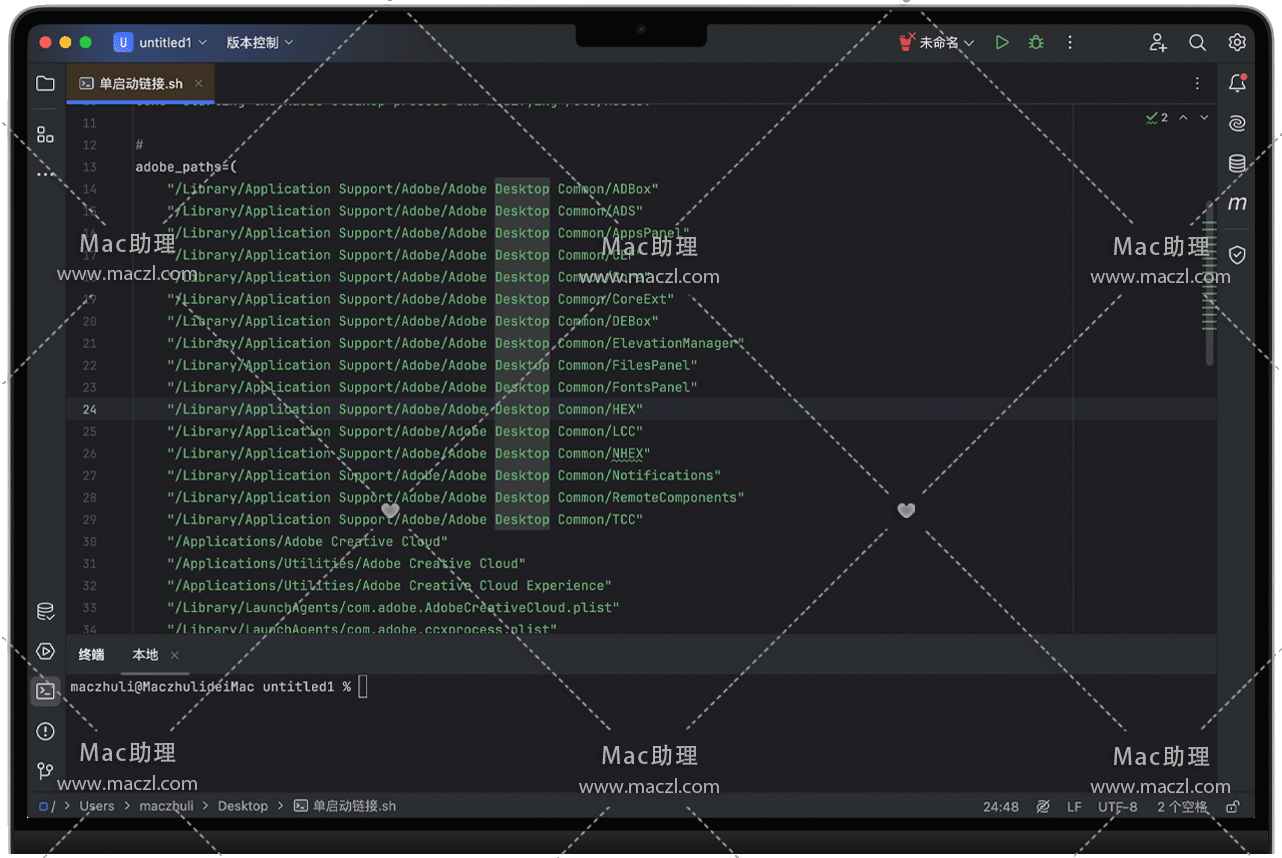The image size is (1282, 858).
Task: Start debugging with the bug icon
Action: (x=1036, y=43)
